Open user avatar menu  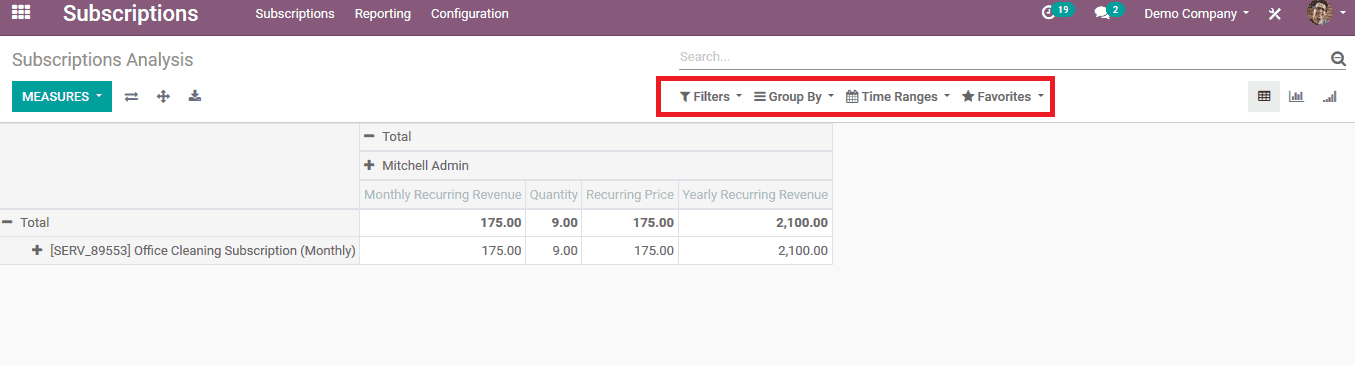1325,13
